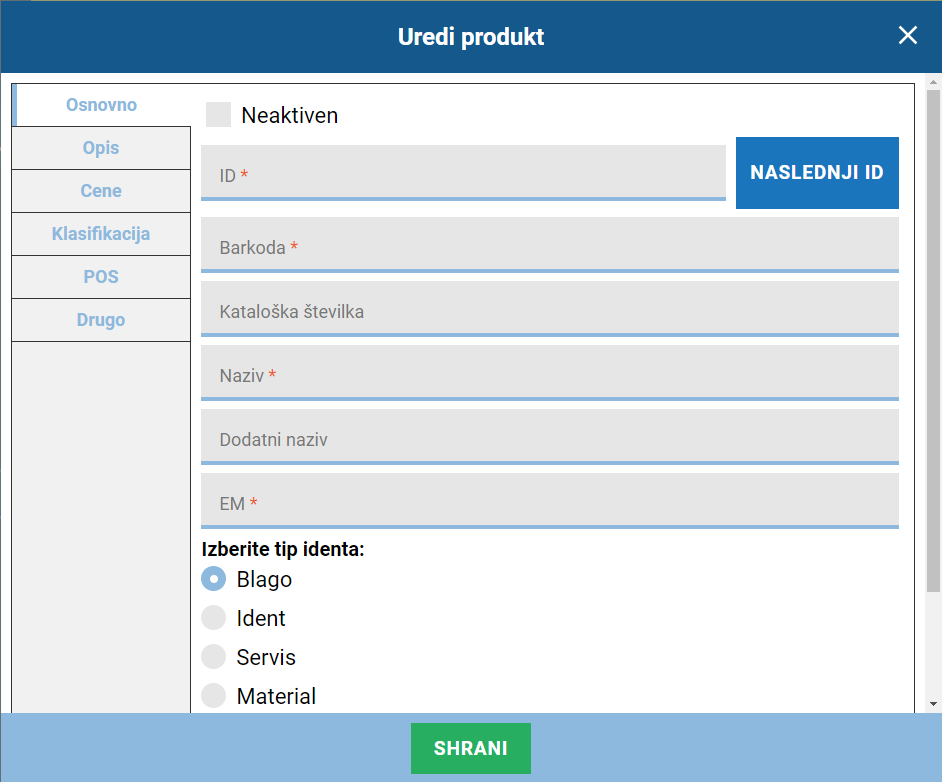942x782 pixels.
Task: Click the EM input field
Action: tap(549, 501)
